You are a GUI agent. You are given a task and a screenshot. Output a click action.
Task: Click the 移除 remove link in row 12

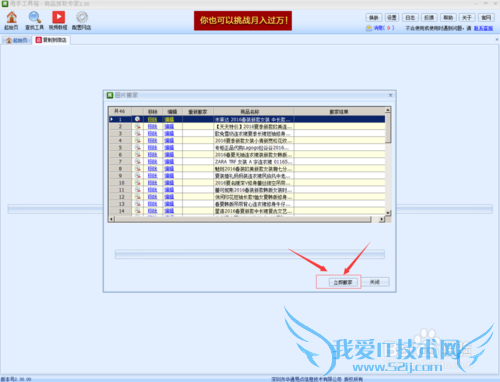[x=152, y=197]
